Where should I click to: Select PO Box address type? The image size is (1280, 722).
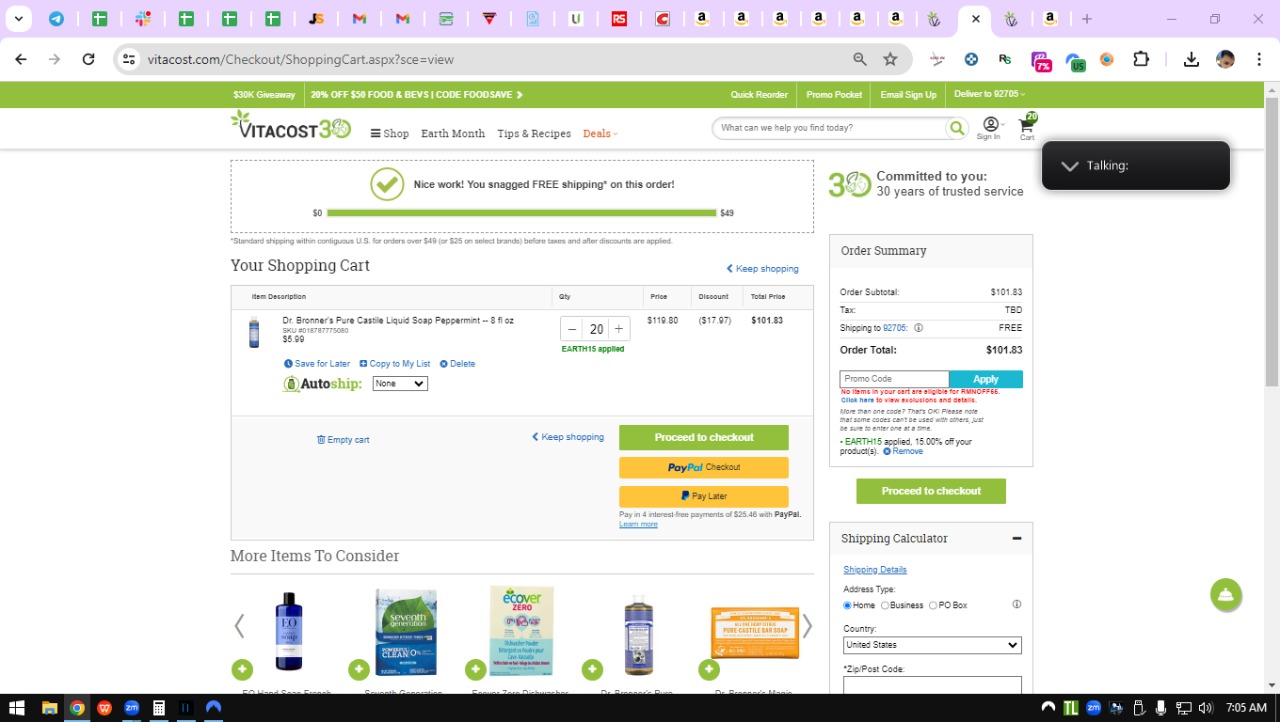[x=933, y=605]
